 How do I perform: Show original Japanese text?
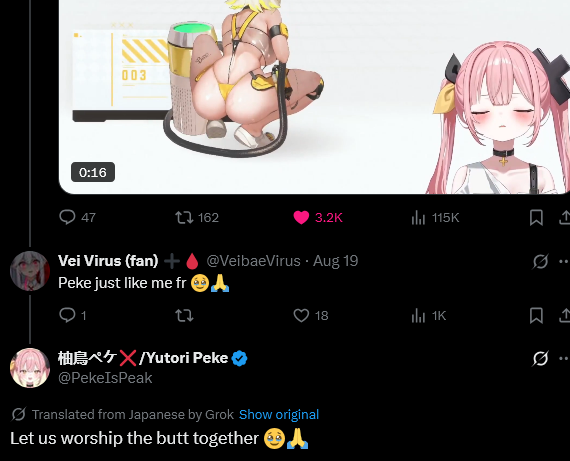[279, 414]
